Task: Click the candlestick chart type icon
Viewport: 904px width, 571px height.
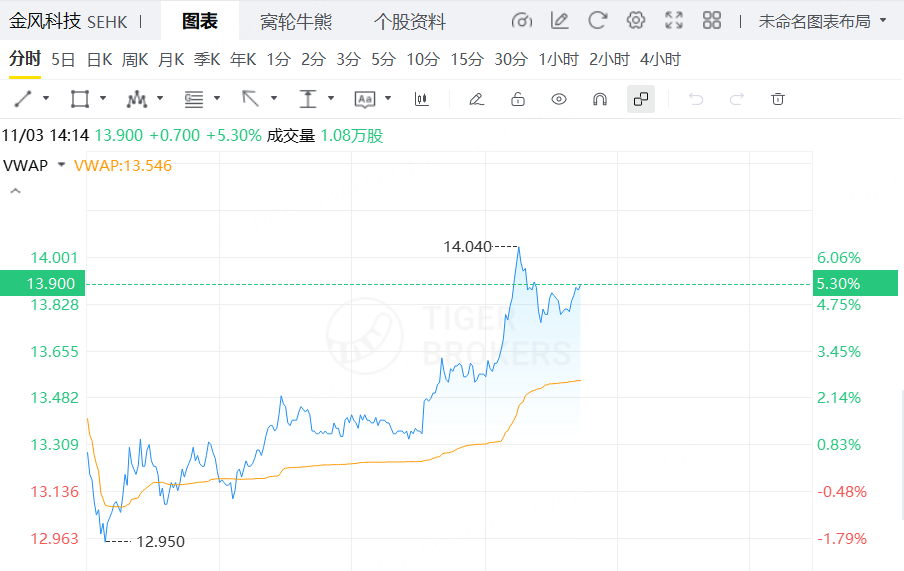Action: point(421,99)
